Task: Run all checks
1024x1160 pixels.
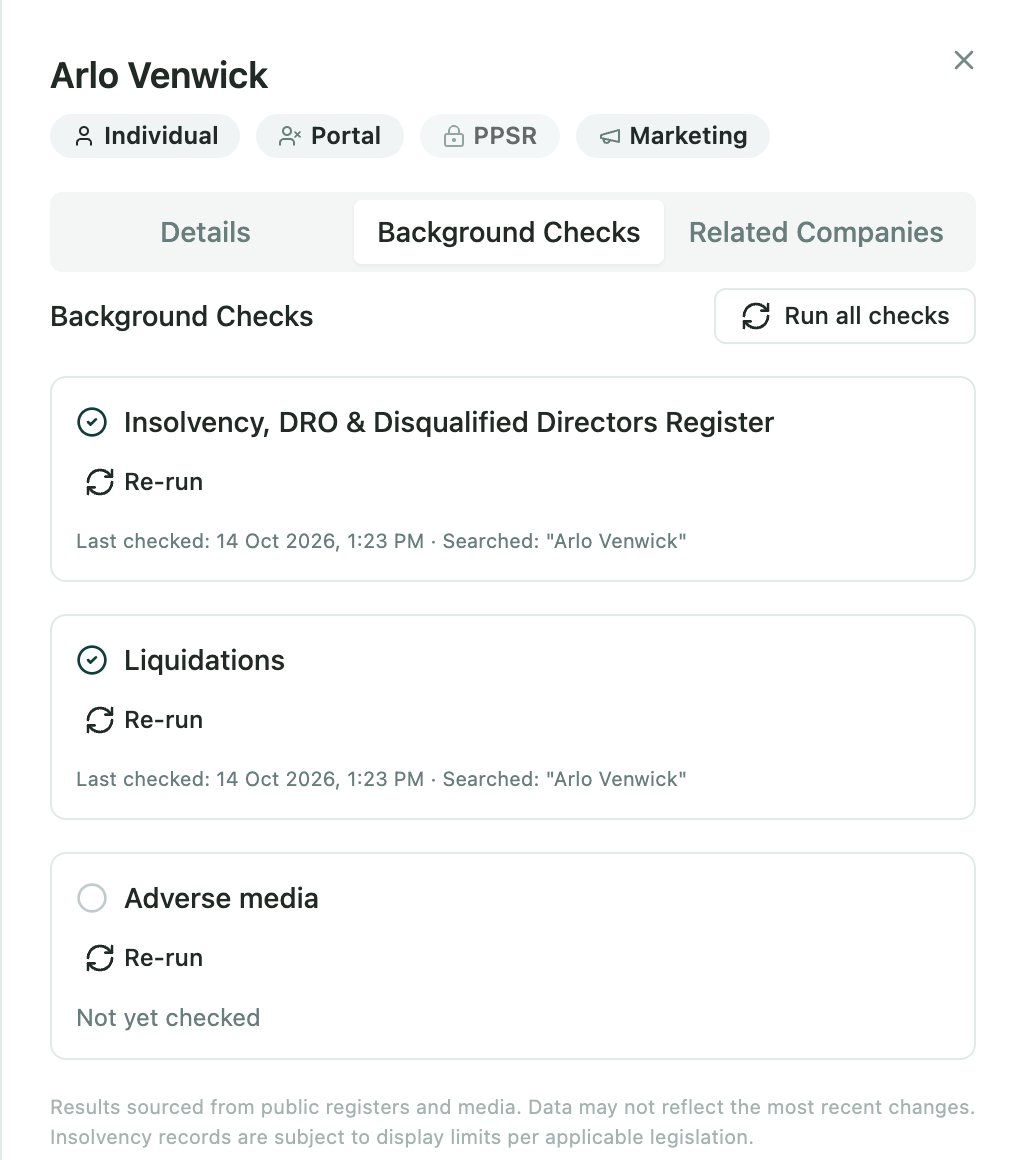Action: (x=845, y=316)
